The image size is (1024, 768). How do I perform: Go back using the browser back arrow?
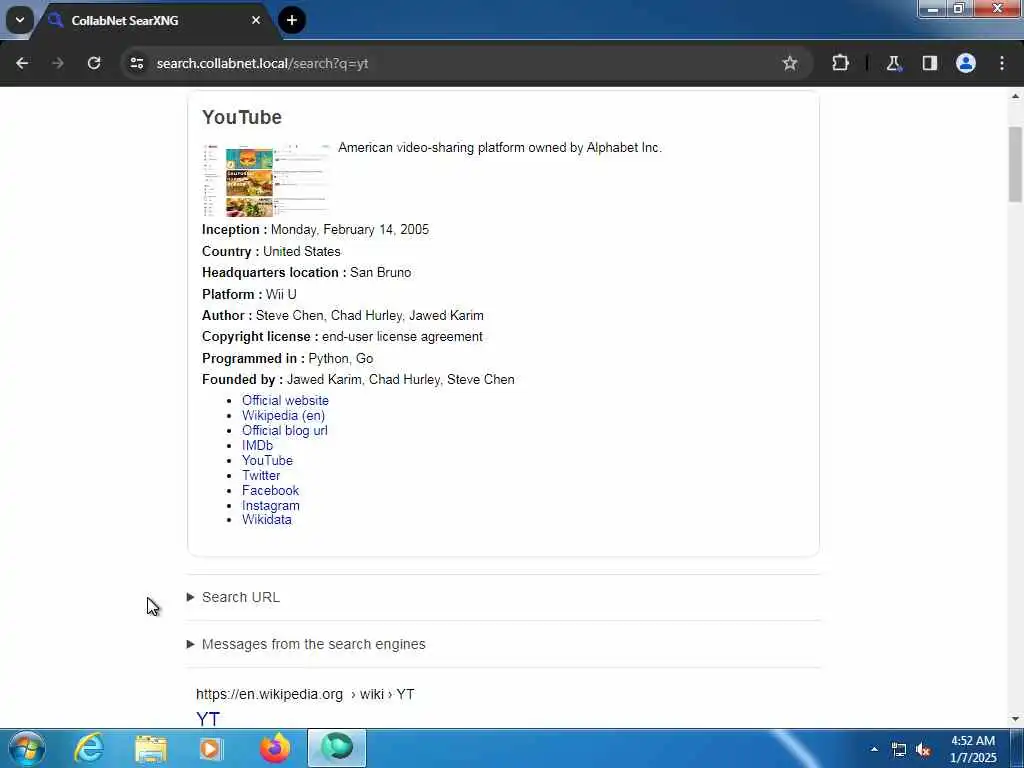coord(22,63)
